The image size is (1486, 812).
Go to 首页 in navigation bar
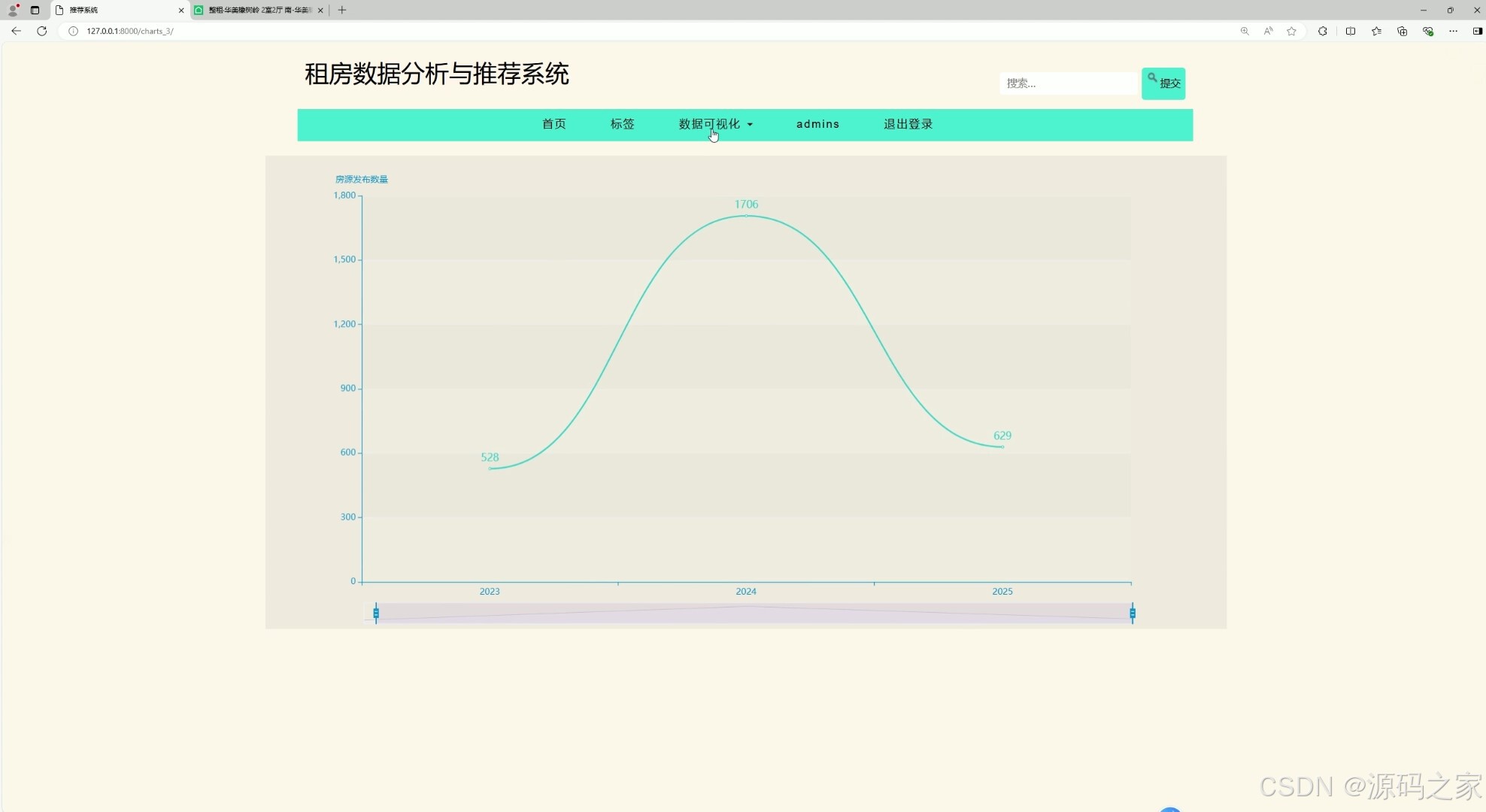click(x=553, y=124)
